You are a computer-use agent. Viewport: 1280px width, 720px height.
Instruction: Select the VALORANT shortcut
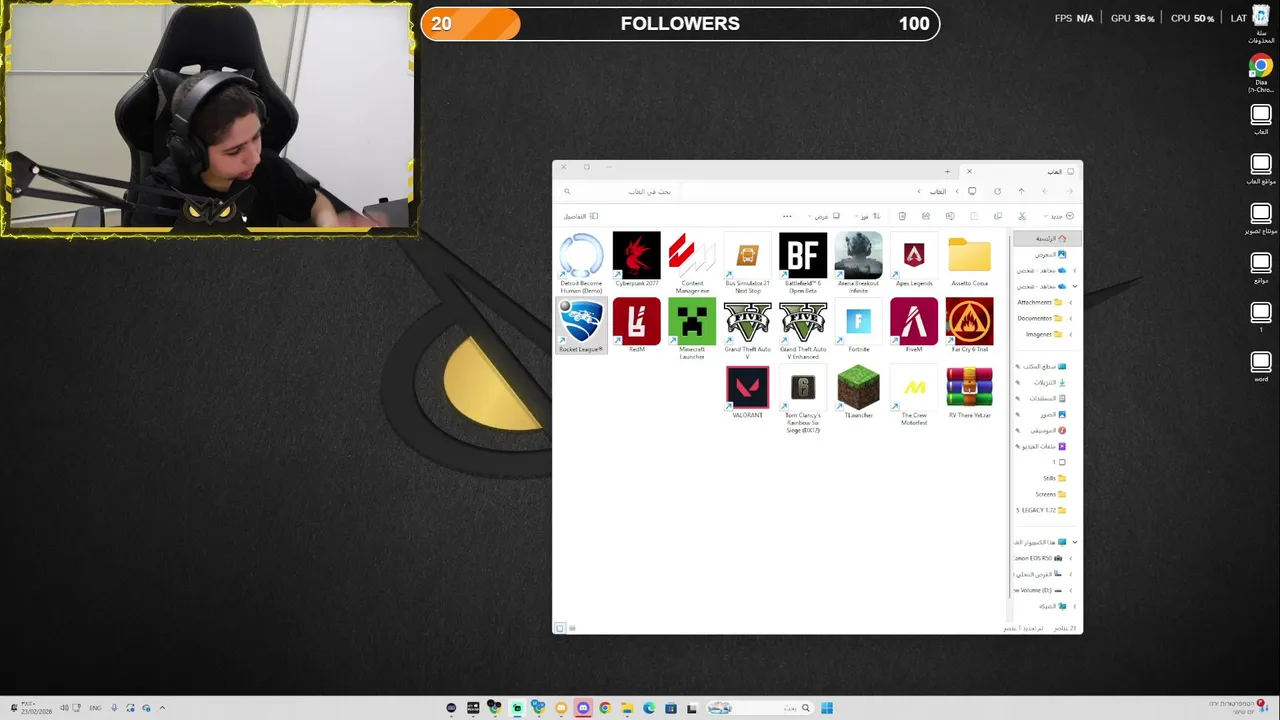pyautogui.click(x=748, y=392)
